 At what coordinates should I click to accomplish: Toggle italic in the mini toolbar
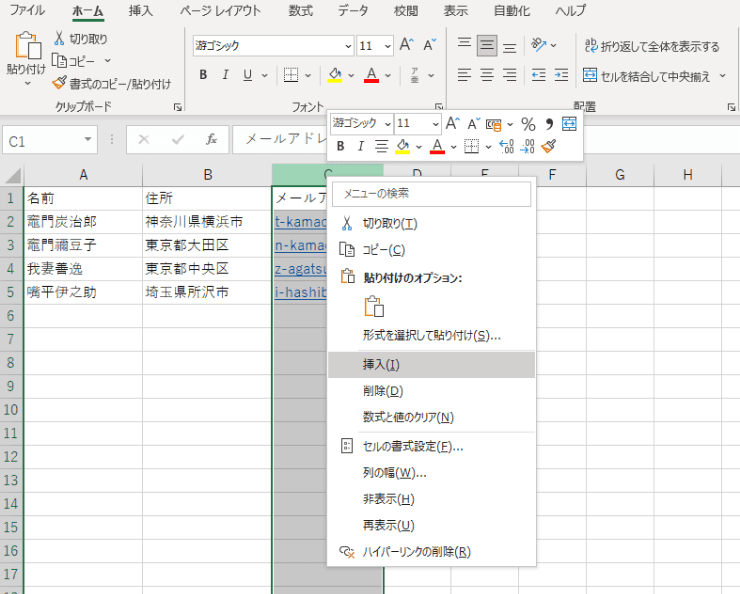coord(360,147)
